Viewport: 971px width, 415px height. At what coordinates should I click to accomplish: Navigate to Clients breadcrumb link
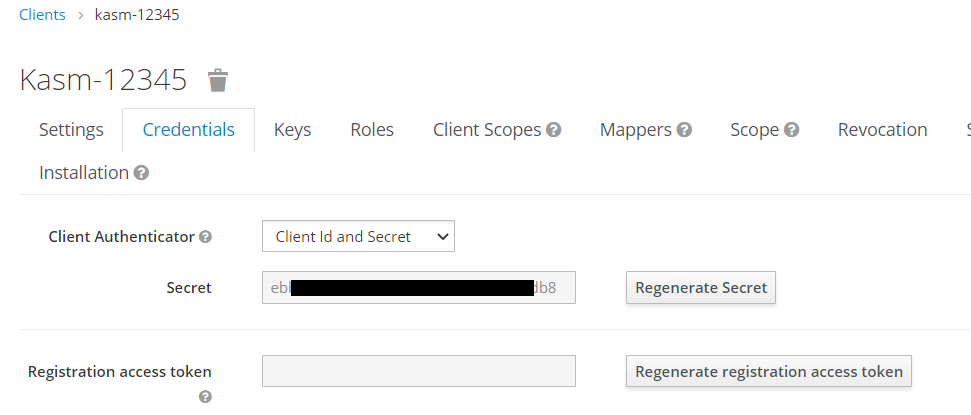(x=42, y=15)
